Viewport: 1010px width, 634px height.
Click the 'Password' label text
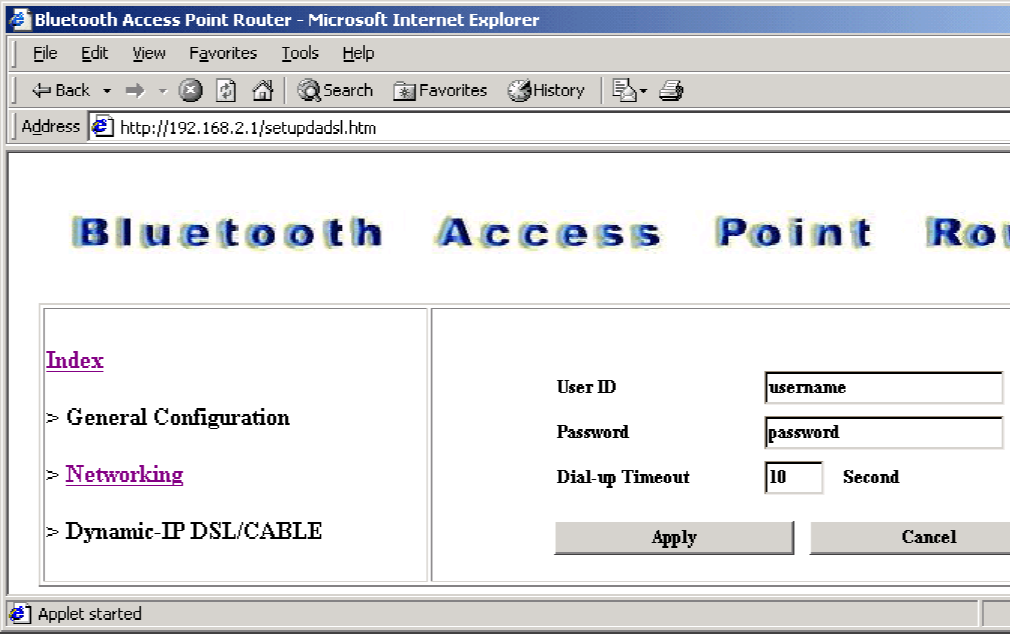coord(593,432)
